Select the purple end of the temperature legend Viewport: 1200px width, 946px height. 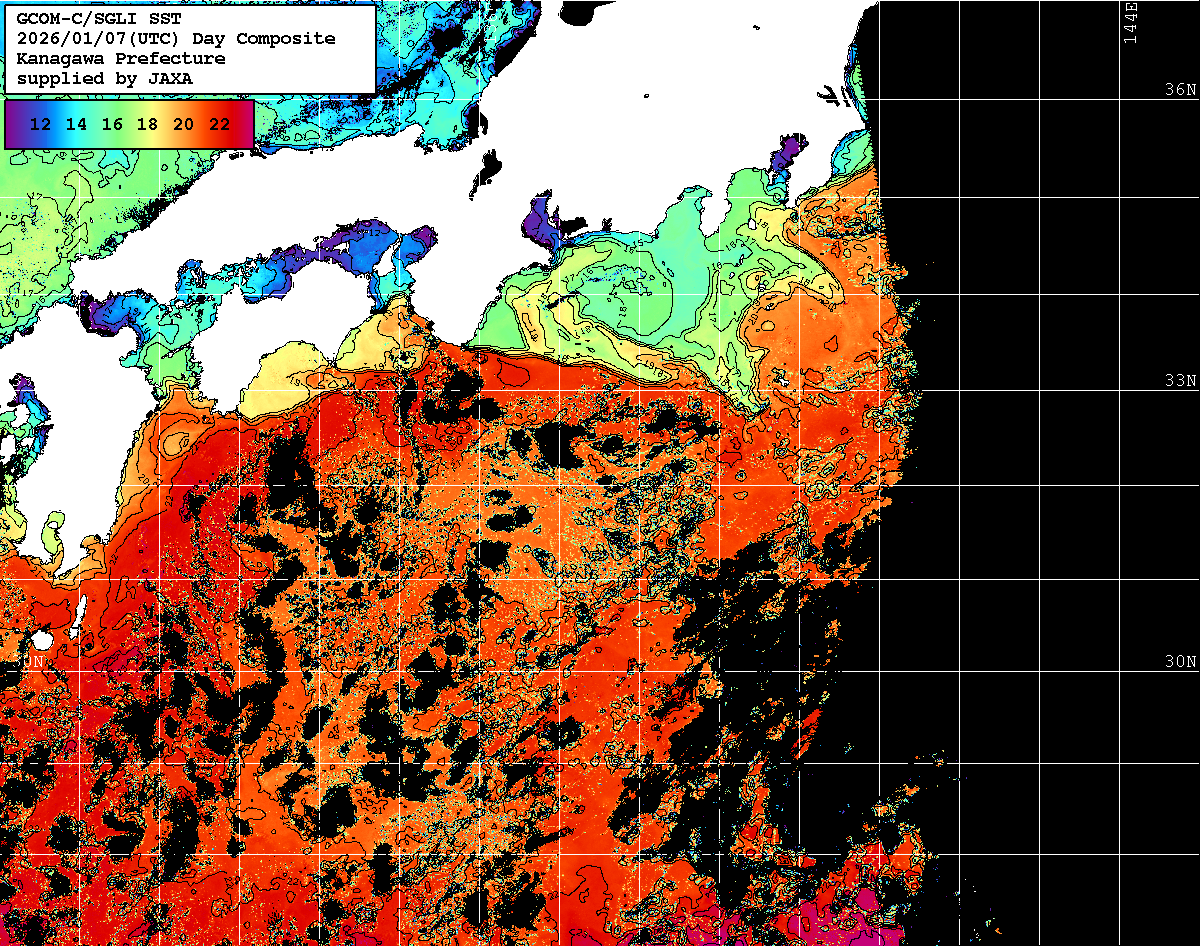[14, 124]
